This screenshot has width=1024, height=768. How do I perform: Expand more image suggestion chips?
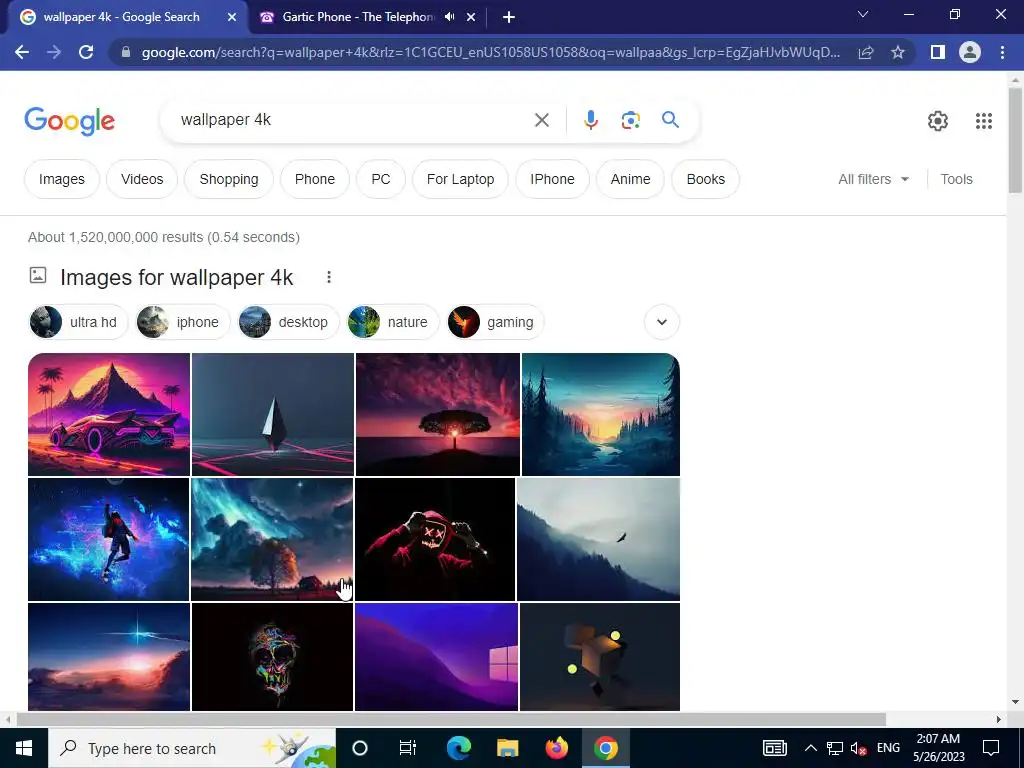pos(662,322)
